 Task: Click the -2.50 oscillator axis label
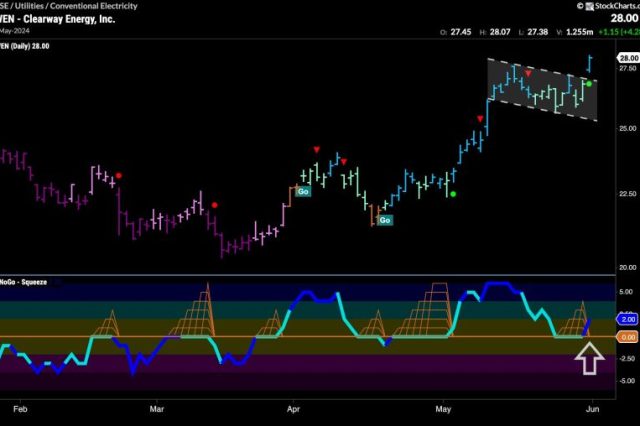(x=627, y=359)
